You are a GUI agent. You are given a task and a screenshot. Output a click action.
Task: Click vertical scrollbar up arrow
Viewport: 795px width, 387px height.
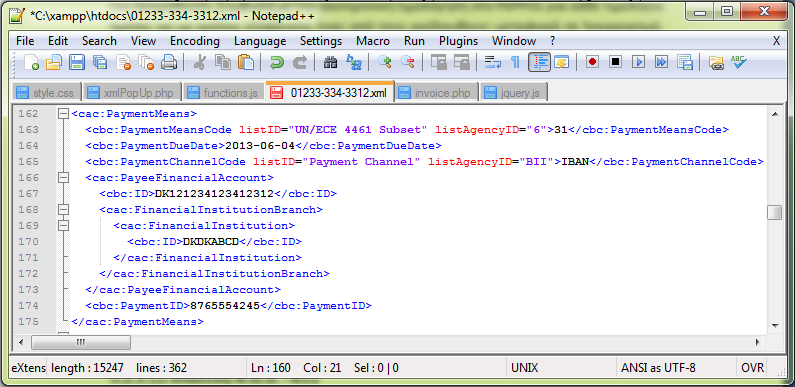775,114
